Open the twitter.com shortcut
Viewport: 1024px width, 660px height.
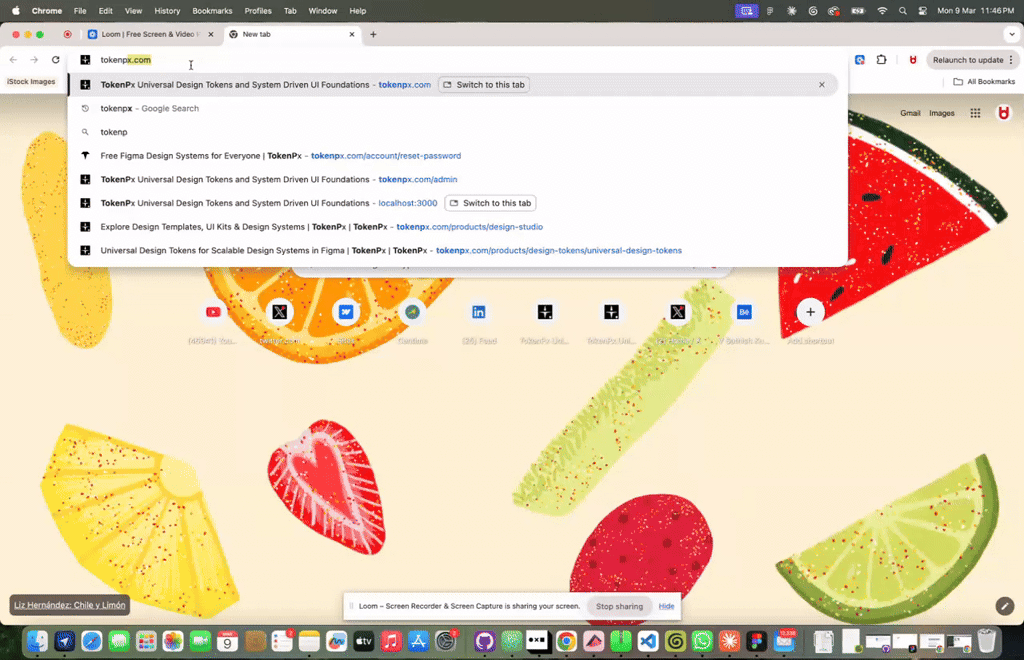coord(280,312)
